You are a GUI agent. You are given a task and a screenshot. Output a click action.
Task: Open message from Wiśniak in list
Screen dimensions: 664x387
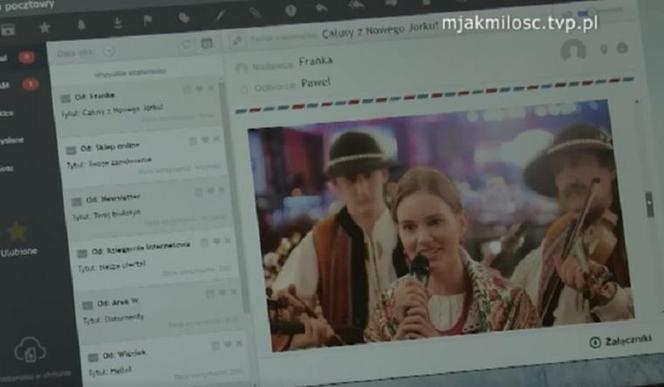(x=166, y=360)
